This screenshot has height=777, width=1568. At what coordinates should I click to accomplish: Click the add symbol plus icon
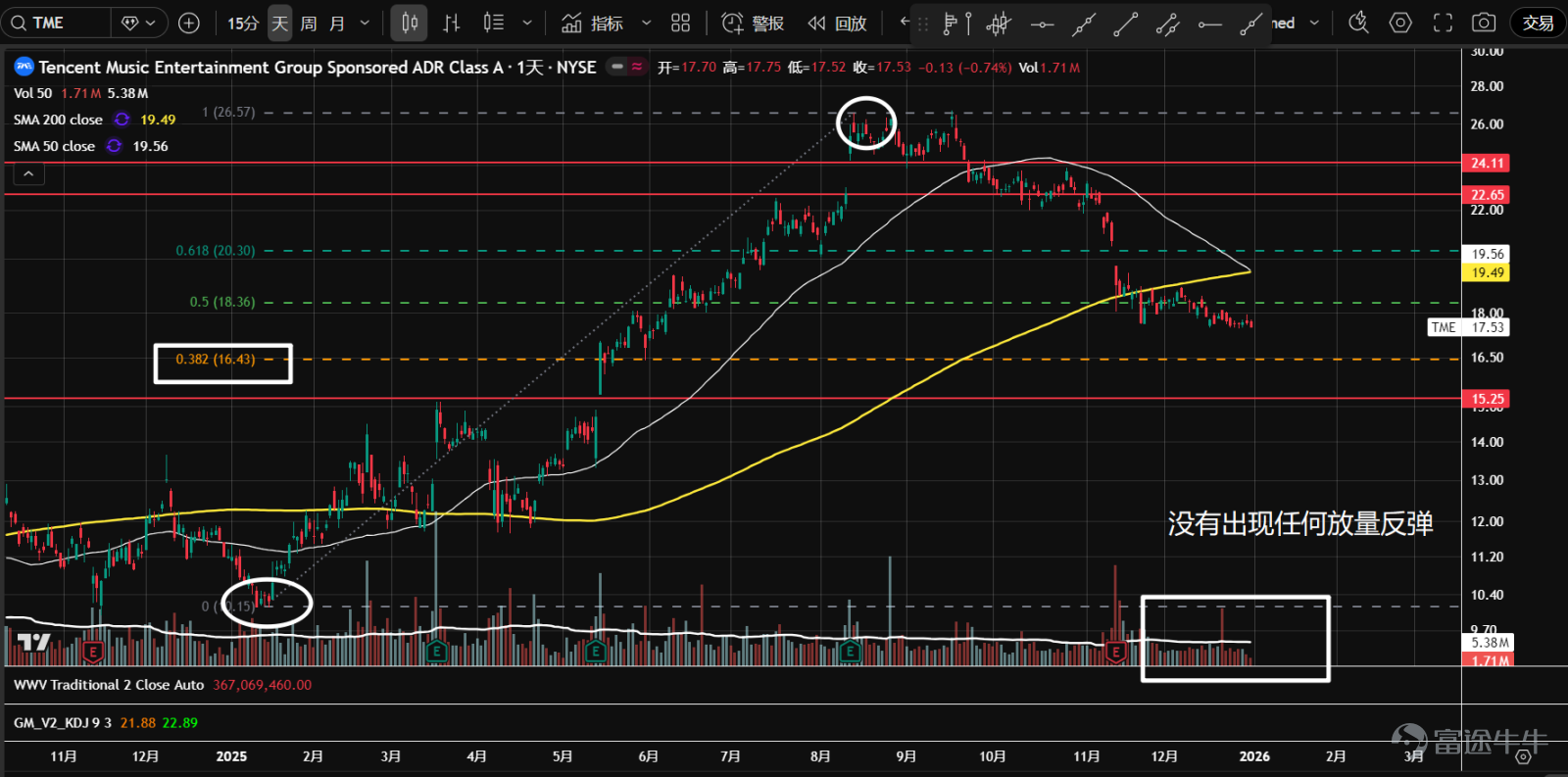[x=189, y=23]
